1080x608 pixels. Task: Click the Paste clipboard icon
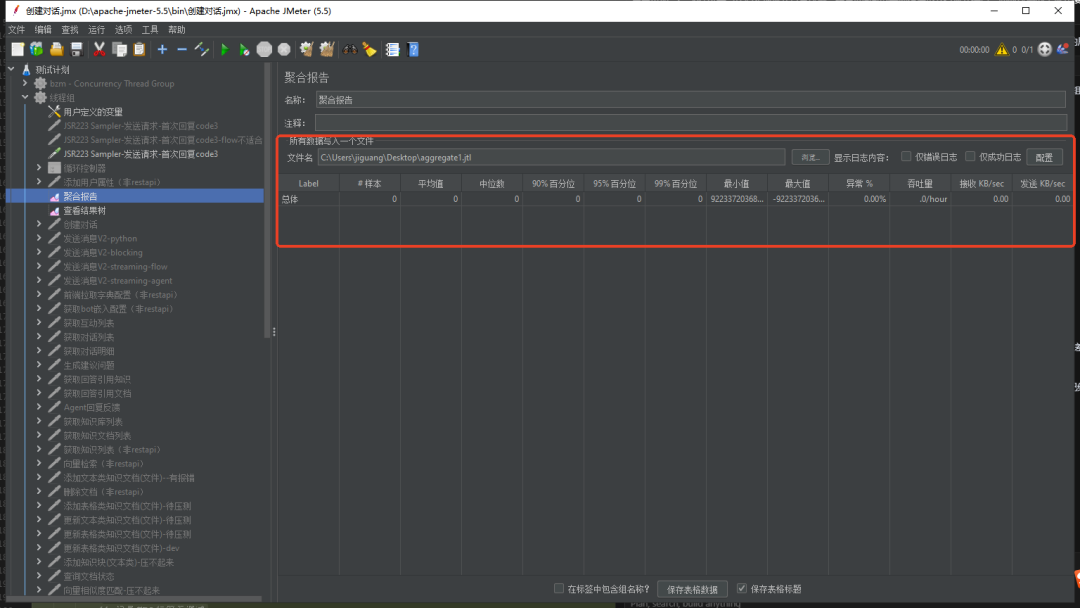point(139,49)
